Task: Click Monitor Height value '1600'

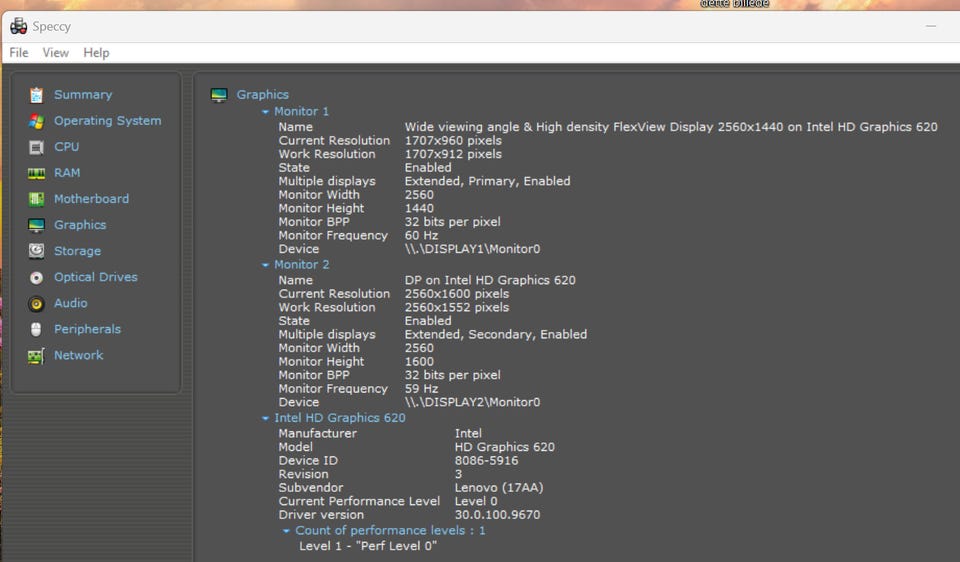Action: pos(419,362)
